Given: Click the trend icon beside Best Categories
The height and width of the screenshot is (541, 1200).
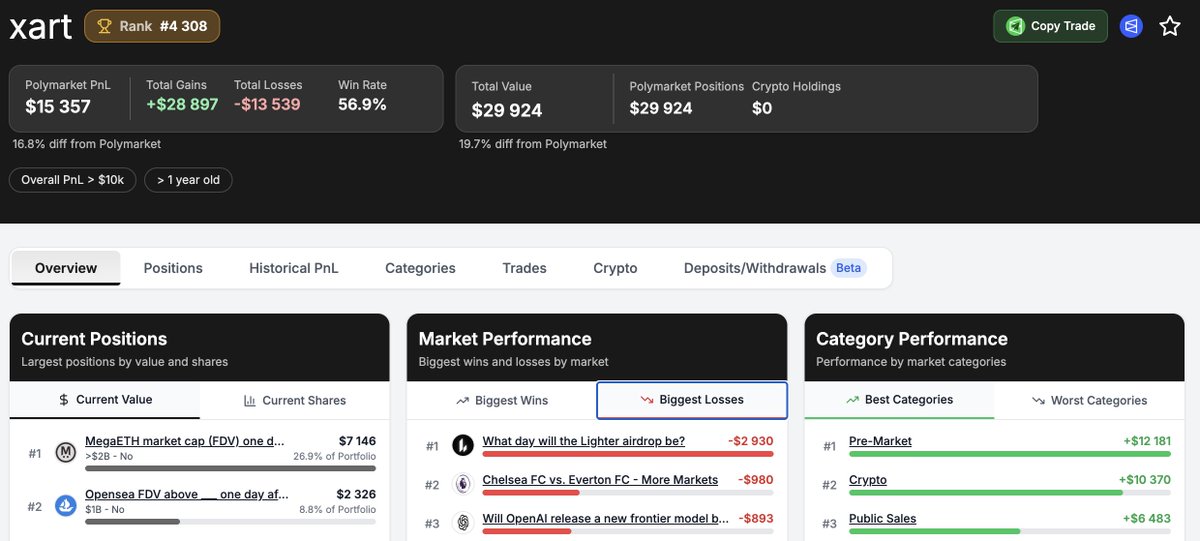Looking at the screenshot, I should coord(852,400).
